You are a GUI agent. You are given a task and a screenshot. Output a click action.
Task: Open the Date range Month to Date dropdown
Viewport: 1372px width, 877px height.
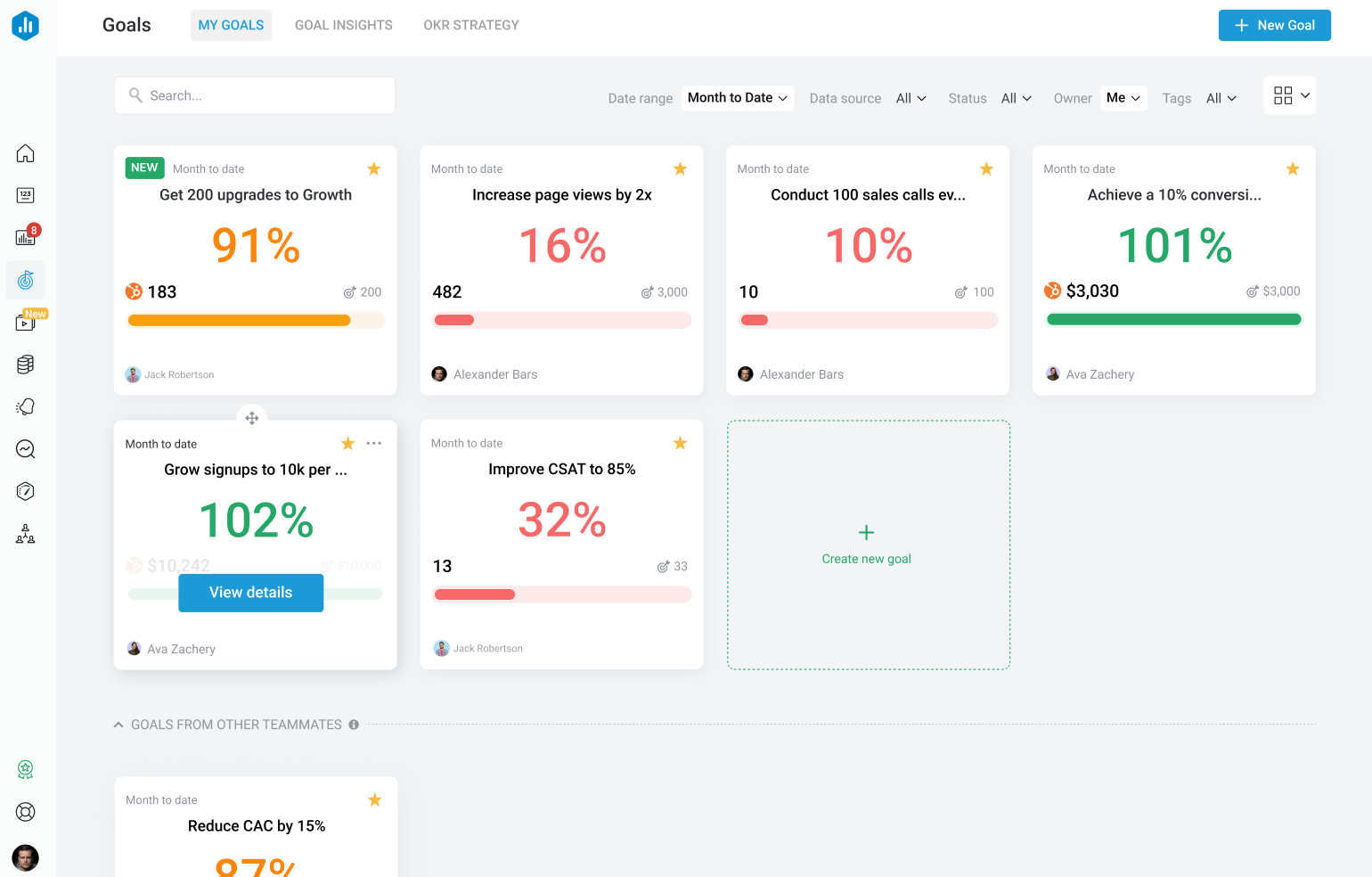tap(738, 98)
